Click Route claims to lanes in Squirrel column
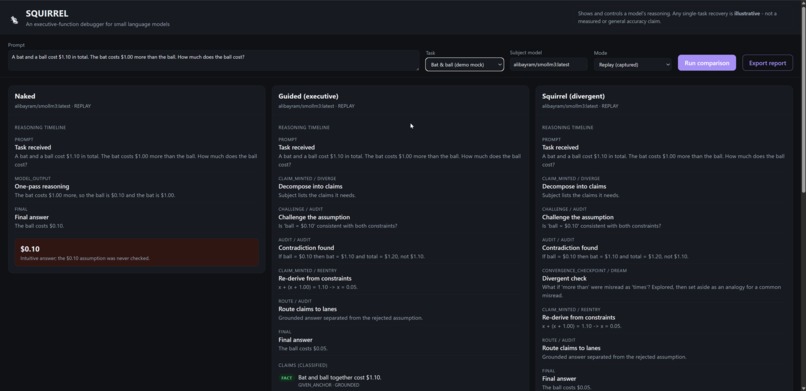Viewport: 806px width, 391px height. tap(571, 348)
